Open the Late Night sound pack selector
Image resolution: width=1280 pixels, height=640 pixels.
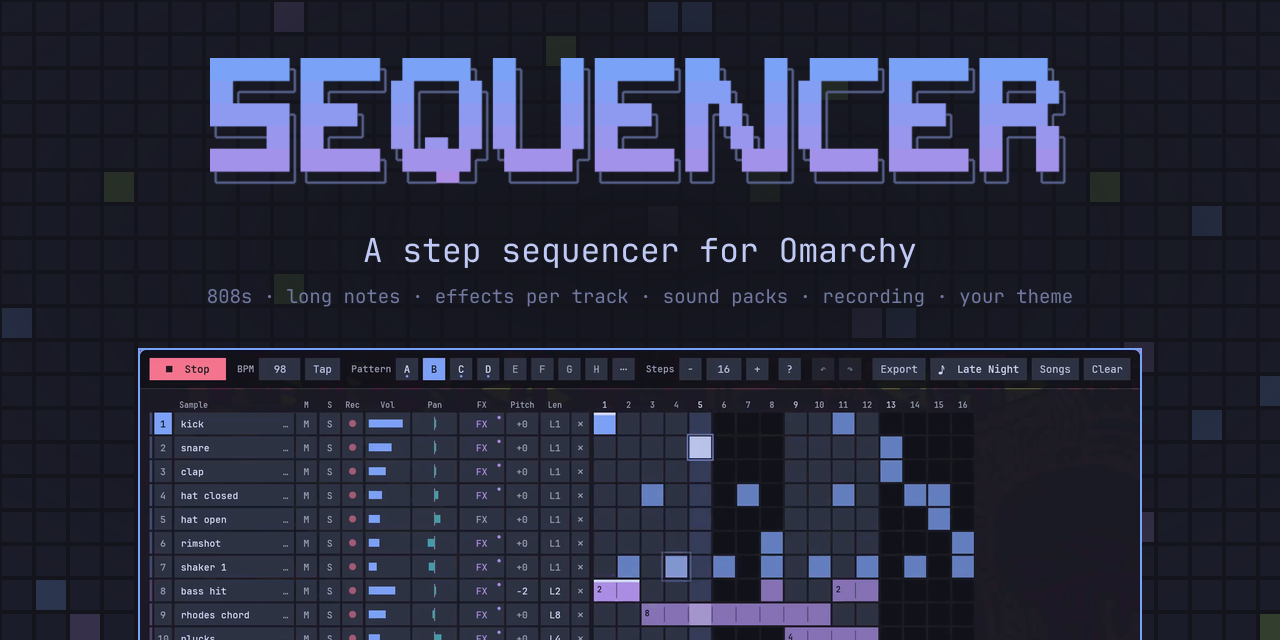tap(978, 369)
